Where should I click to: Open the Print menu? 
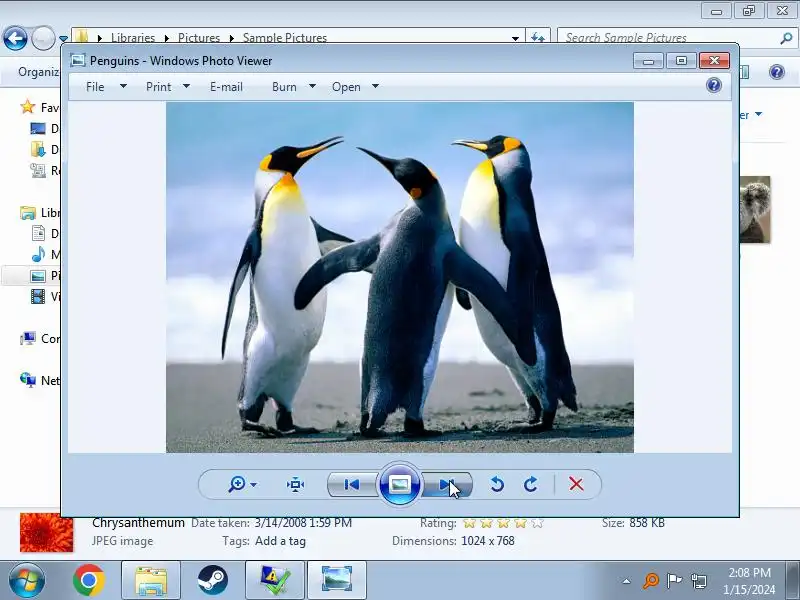click(x=158, y=87)
